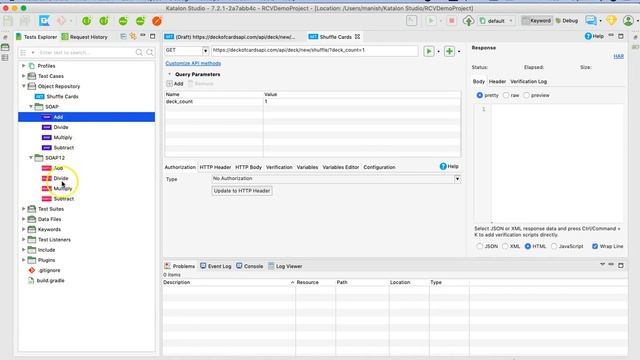Image resolution: width=640 pixels, height=360 pixels.
Task: Click the run test play icon in main toolbar
Action: (431, 21)
